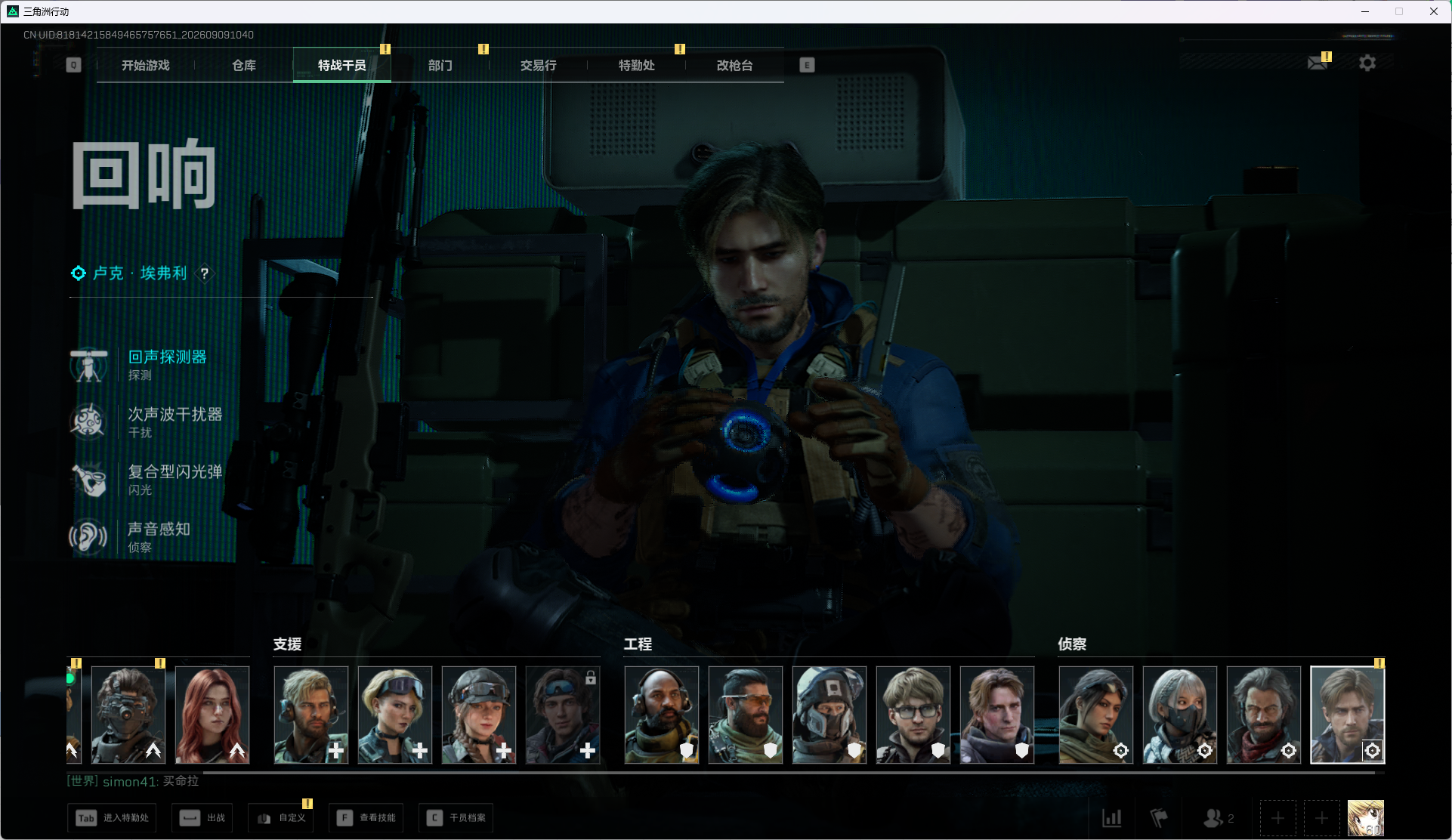The image size is (1452, 840).
Task: Select the locked support operator
Action: pos(563,715)
